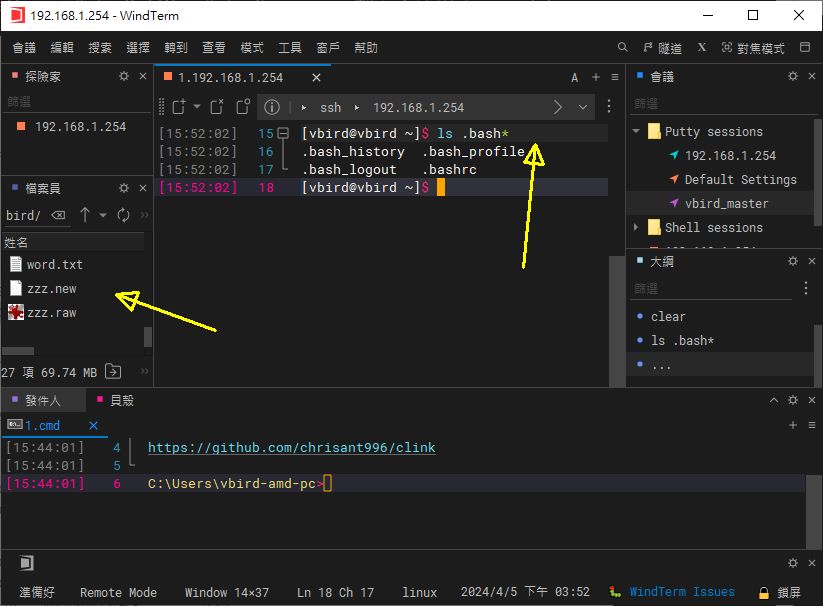This screenshot has width=823, height=606.
Task: Expand the Shell sessions tree node
Action: [x=636, y=227]
